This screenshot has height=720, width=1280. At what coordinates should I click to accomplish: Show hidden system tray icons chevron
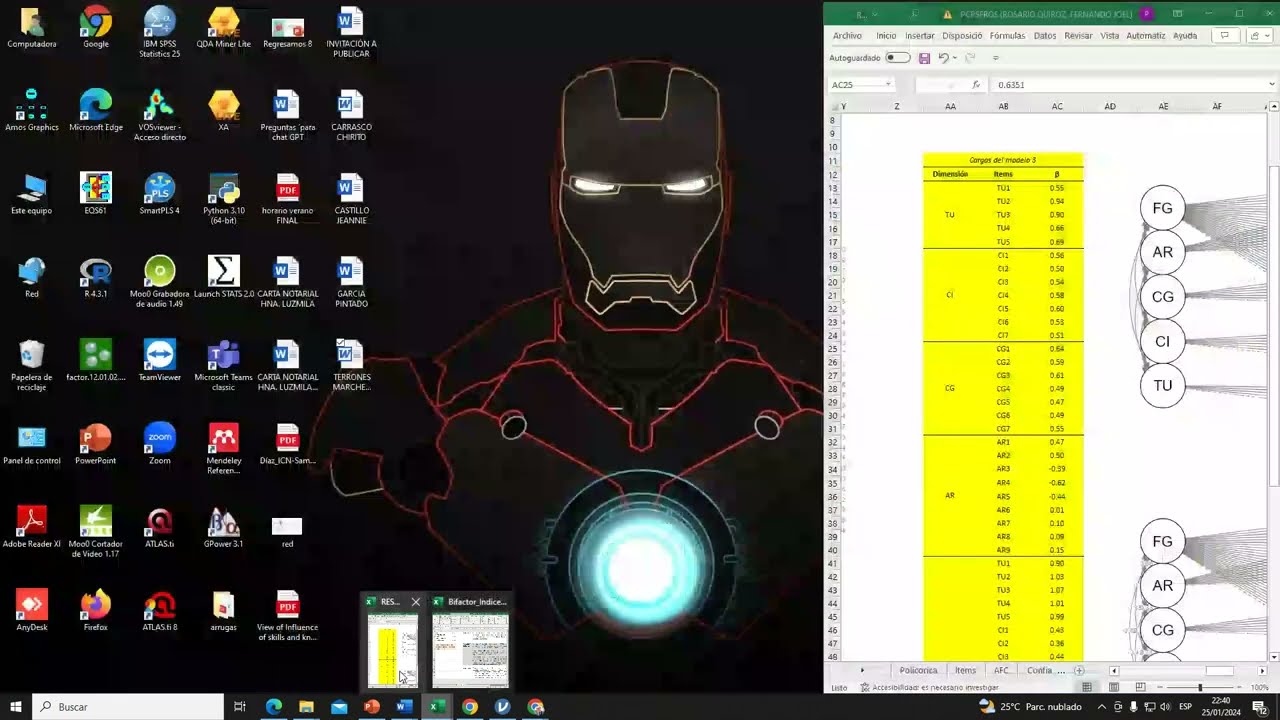point(1102,707)
